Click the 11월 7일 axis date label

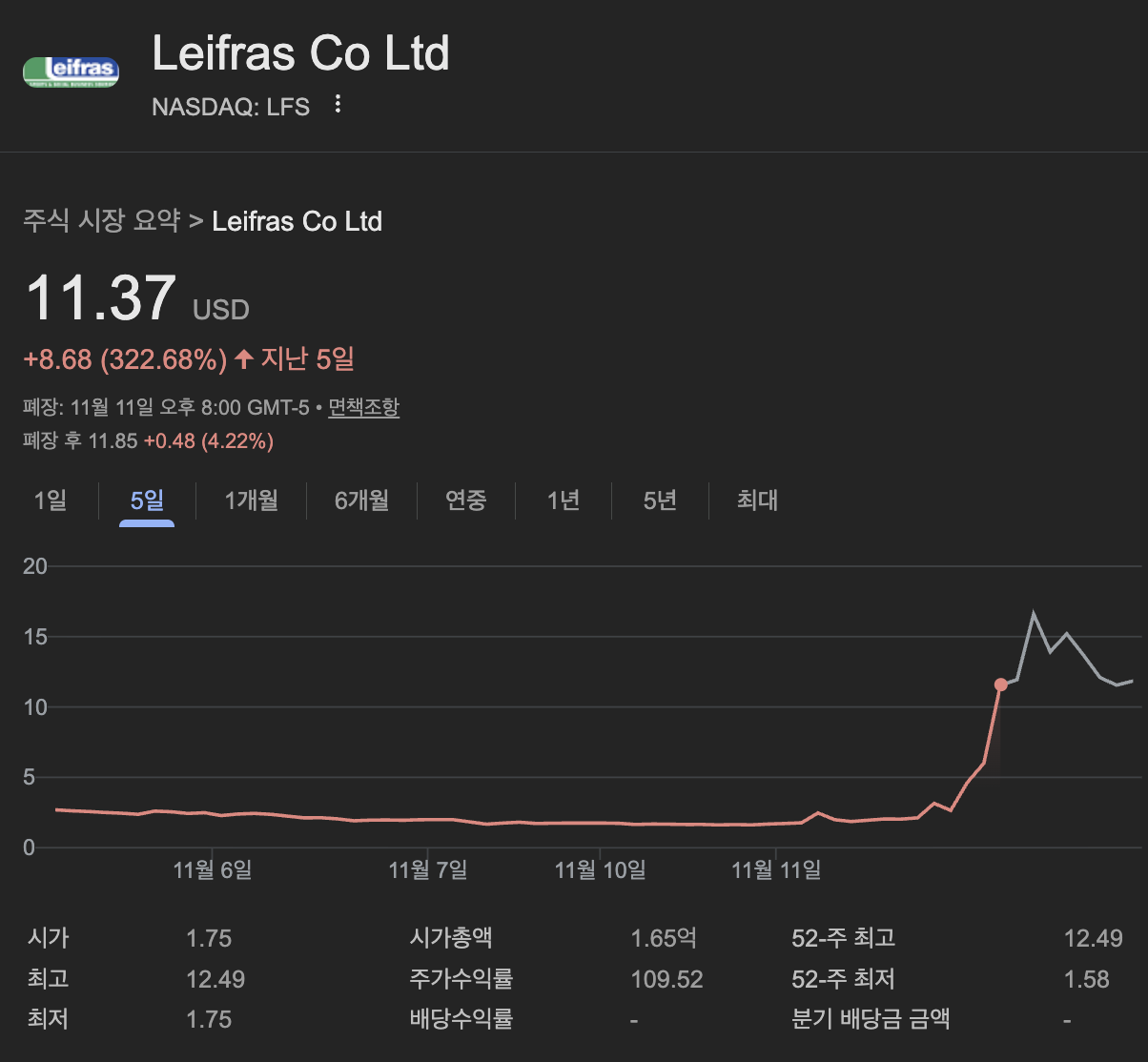(428, 869)
